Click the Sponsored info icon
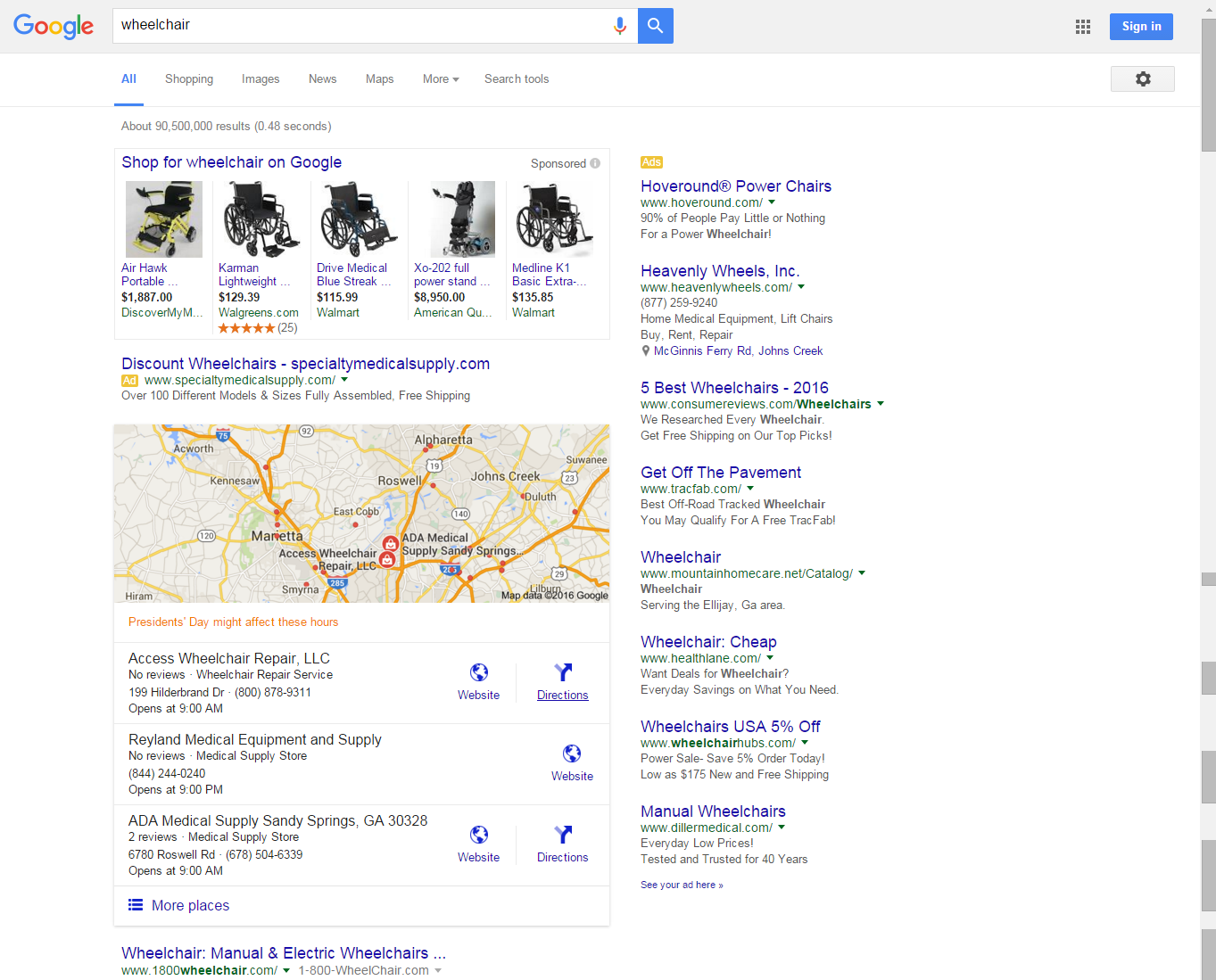This screenshot has width=1216, height=980. [595, 163]
